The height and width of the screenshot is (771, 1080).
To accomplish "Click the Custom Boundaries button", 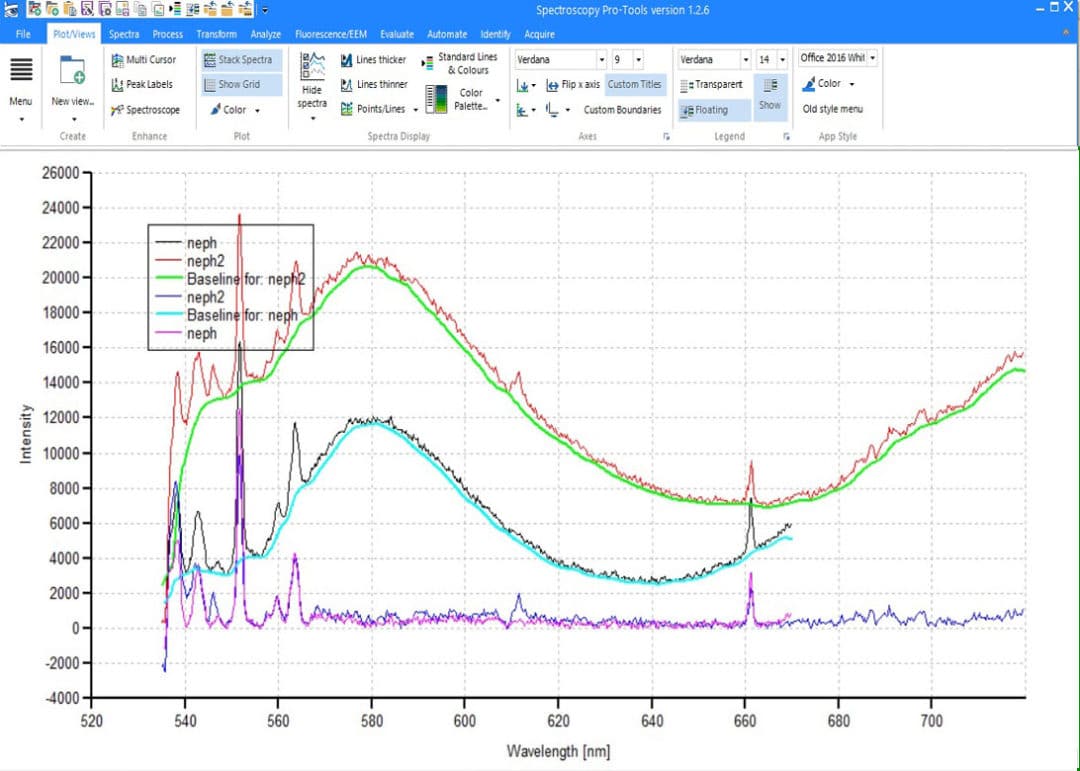I will (x=623, y=110).
